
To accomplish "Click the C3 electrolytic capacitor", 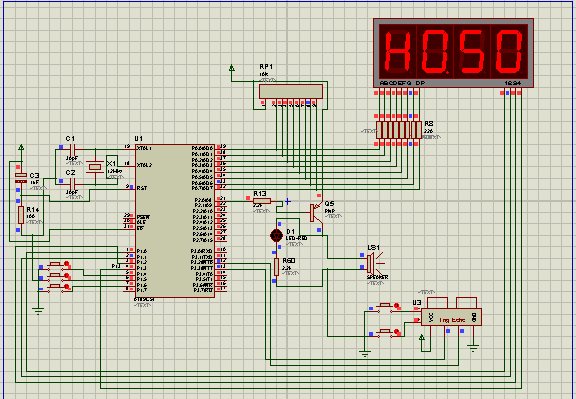I will coord(21,178).
